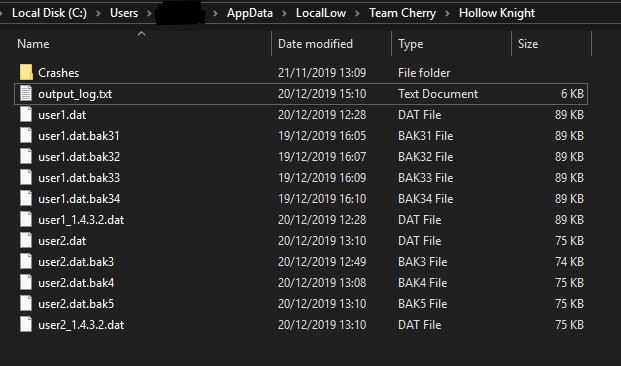This screenshot has width=621, height=366.
Task: Click the 74 KB size value
Action: (x=570, y=262)
